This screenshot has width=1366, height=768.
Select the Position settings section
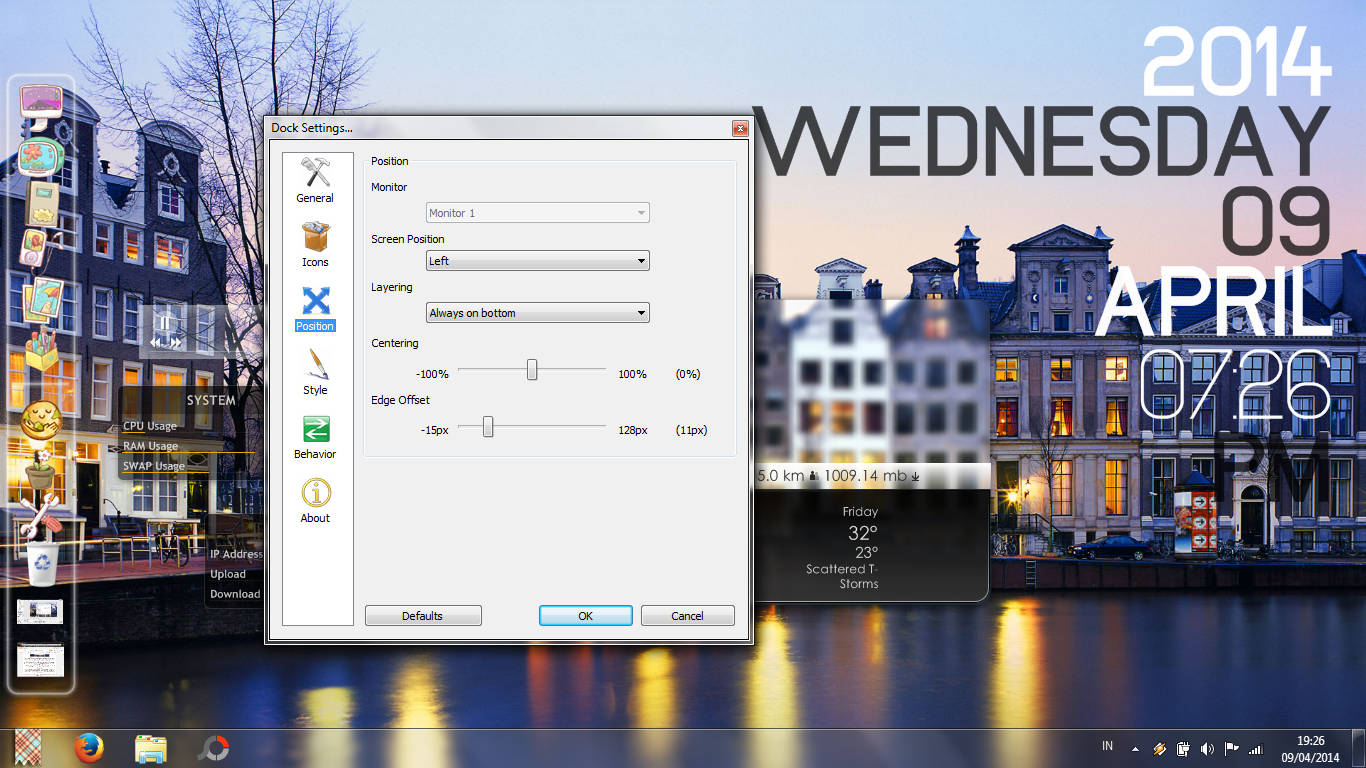coord(315,309)
